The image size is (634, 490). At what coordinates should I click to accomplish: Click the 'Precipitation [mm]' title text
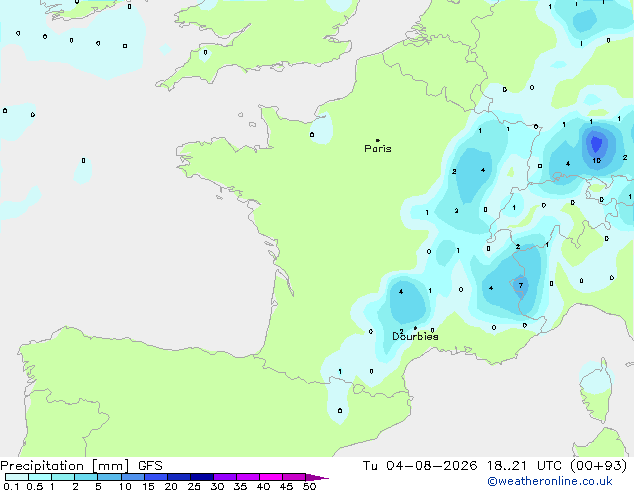tap(65, 466)
